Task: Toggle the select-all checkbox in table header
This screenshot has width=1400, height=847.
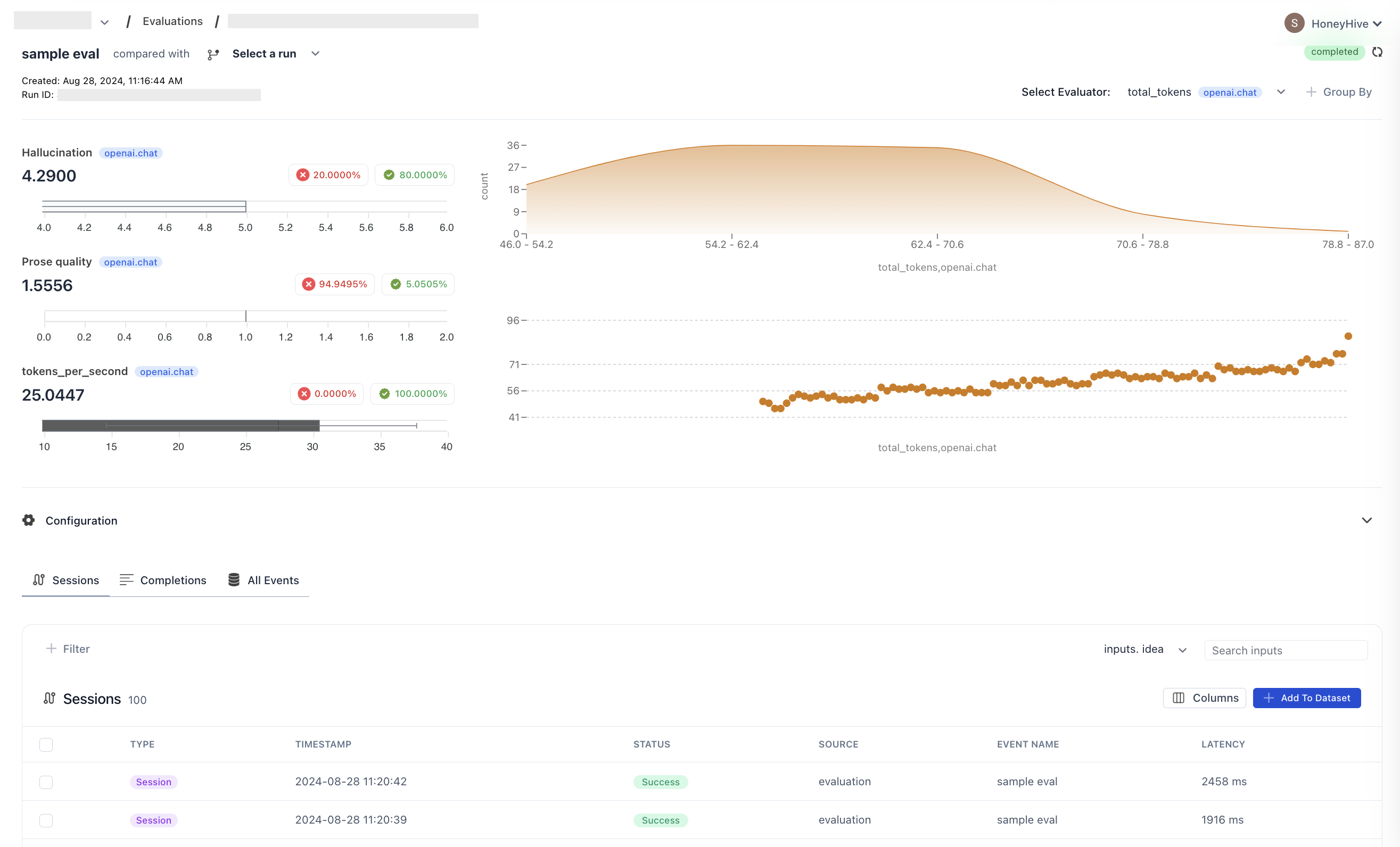Action: pyautogui.click(x=46, y=744)
